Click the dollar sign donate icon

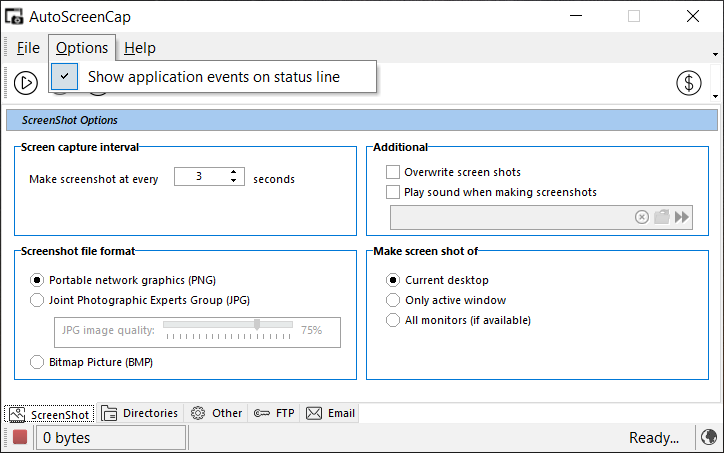(x=688, y=83)
